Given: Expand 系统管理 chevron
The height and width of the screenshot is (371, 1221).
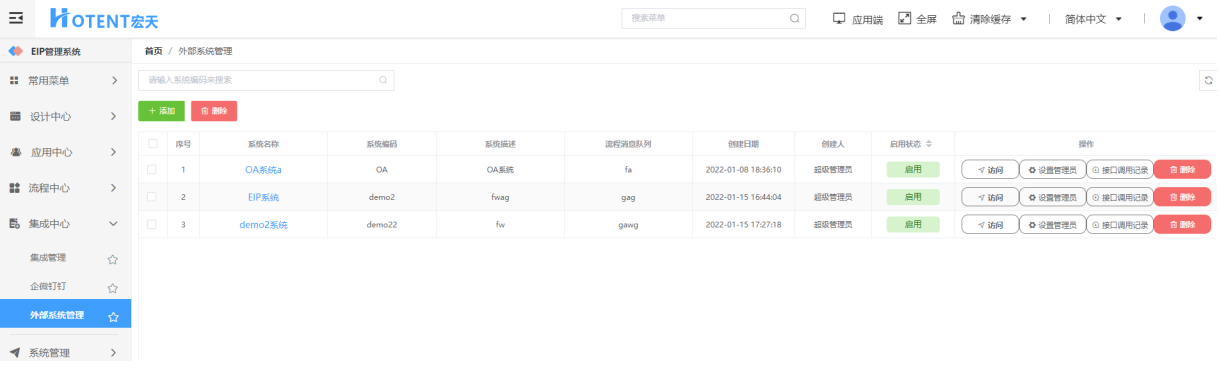Looking at the screenshot, I should pos(114,352).
